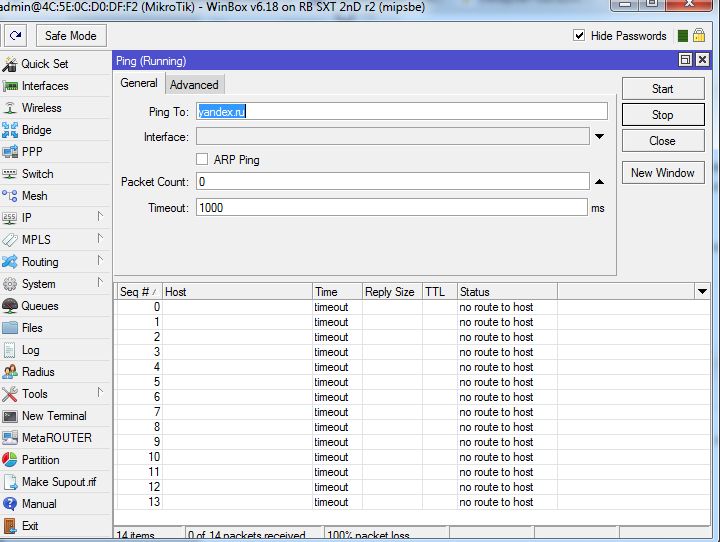Expand the MPLS submenu arrow
Viewport: 720px width, 542px height.
click(101, 238)
